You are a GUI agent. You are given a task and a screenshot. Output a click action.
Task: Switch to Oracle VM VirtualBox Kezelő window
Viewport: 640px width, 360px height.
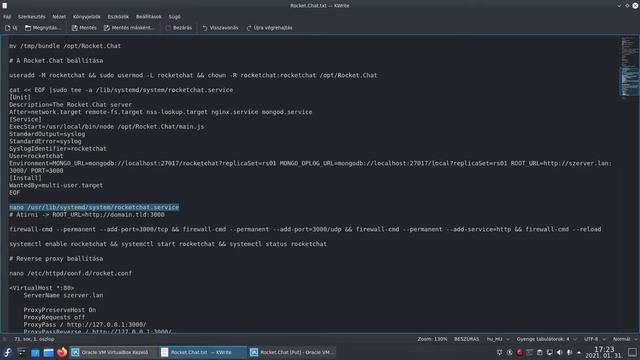coord(113,352)
